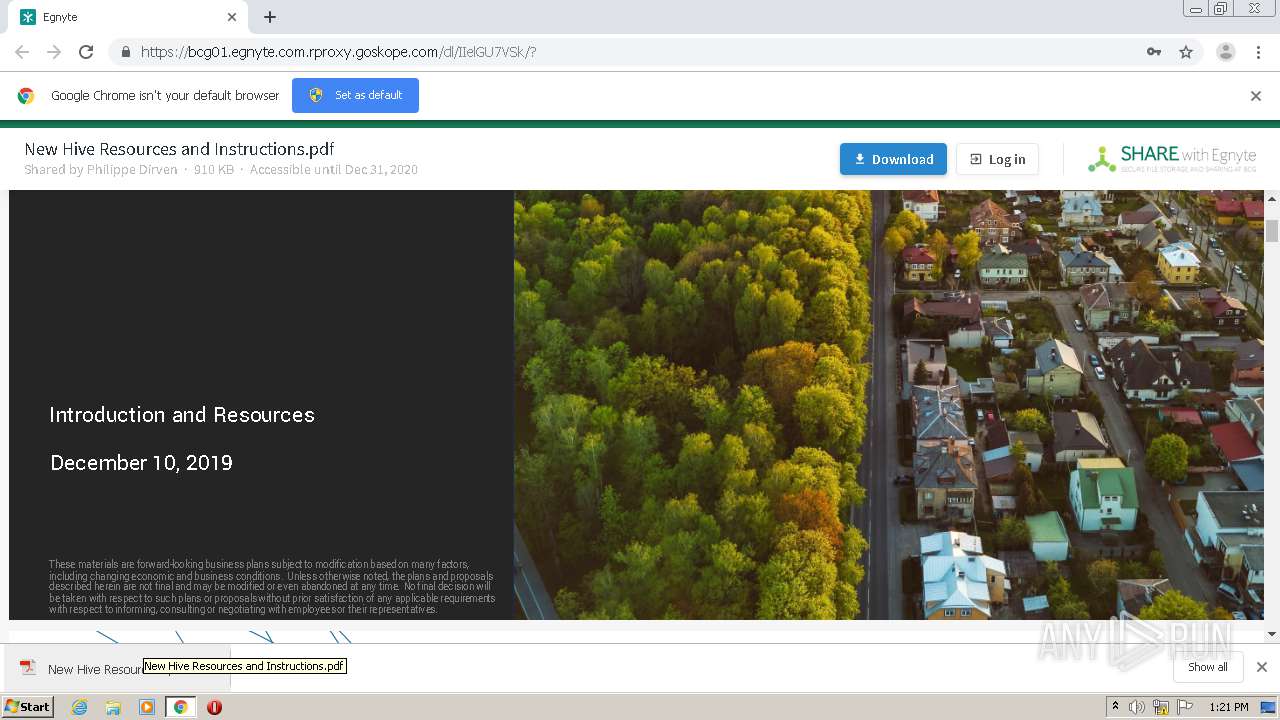Click the red stop taskbar icon
The image size is (1280, 720).
click(x=214, y=707)
